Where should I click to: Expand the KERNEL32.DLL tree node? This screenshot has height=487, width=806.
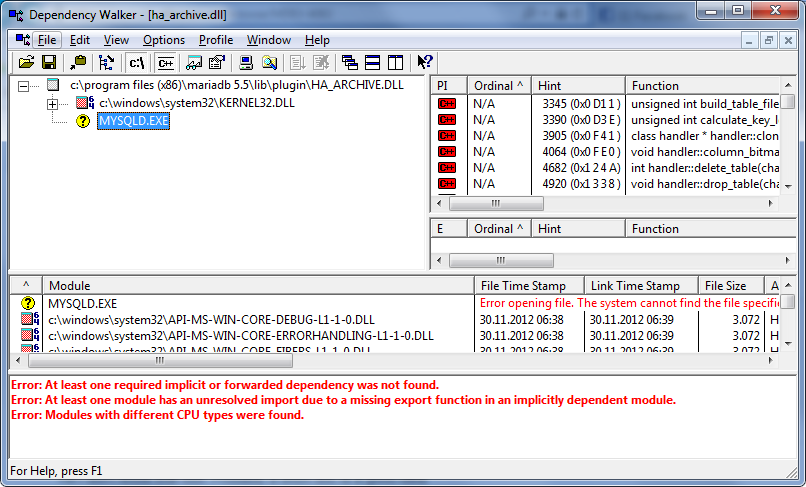(x=52, y=104)
